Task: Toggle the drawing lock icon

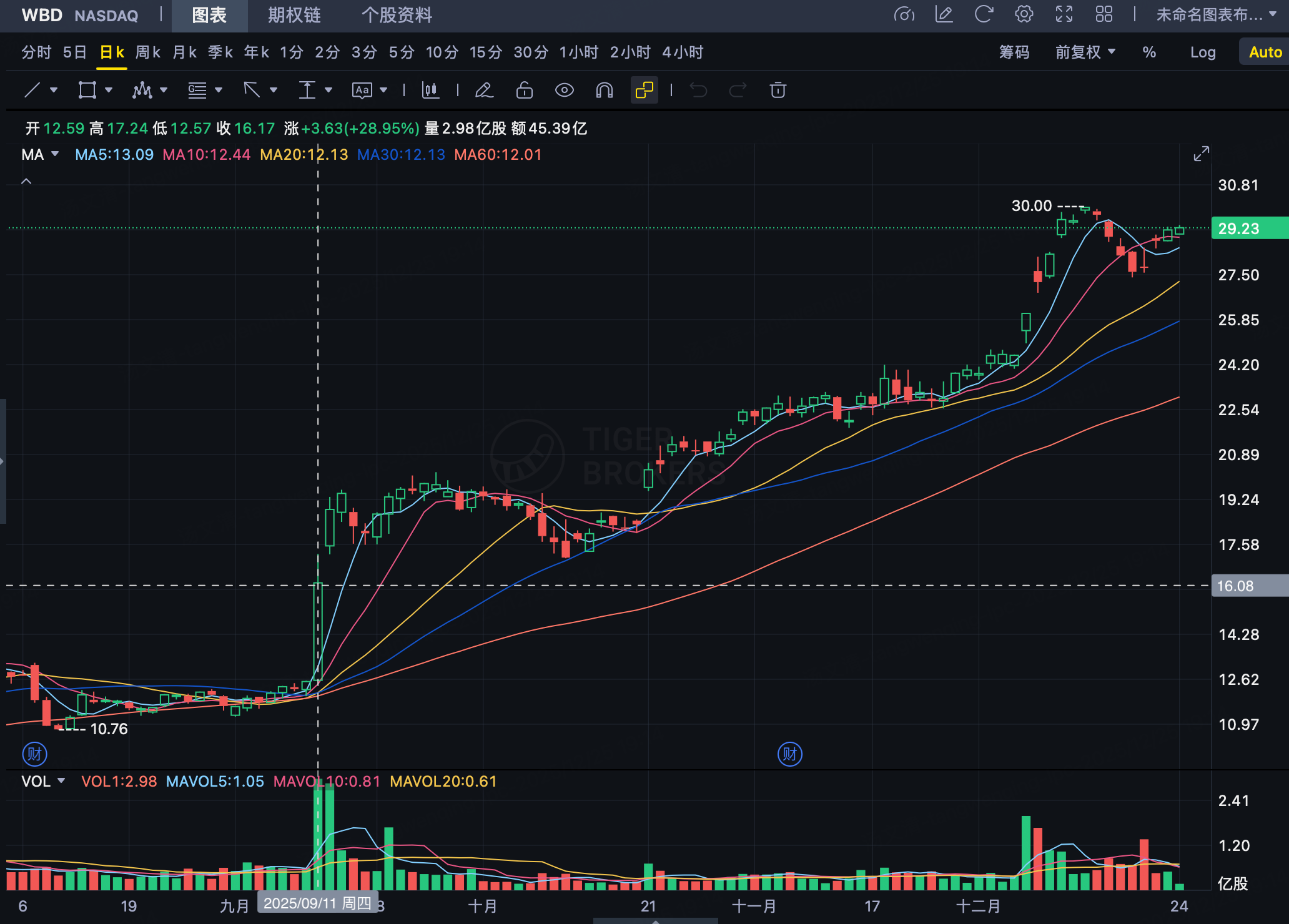Action: [524, 90]
